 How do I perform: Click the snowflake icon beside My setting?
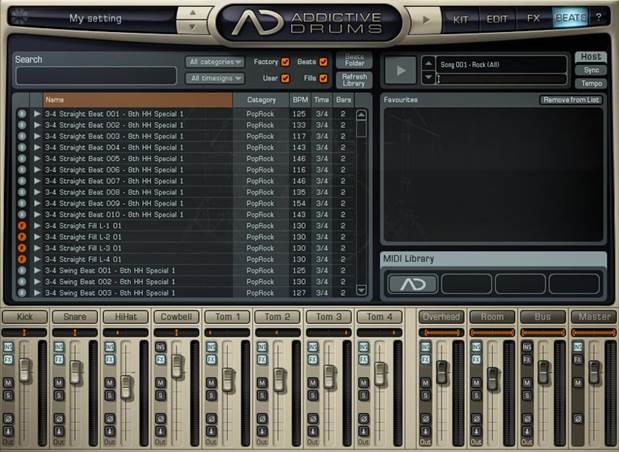(19, 17)
